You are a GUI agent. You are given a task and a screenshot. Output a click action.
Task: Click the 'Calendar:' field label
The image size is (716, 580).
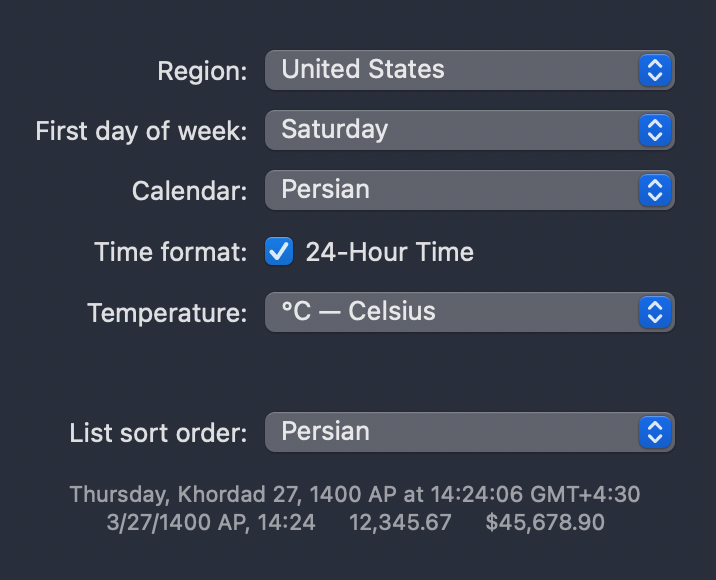tap(189, 191)
